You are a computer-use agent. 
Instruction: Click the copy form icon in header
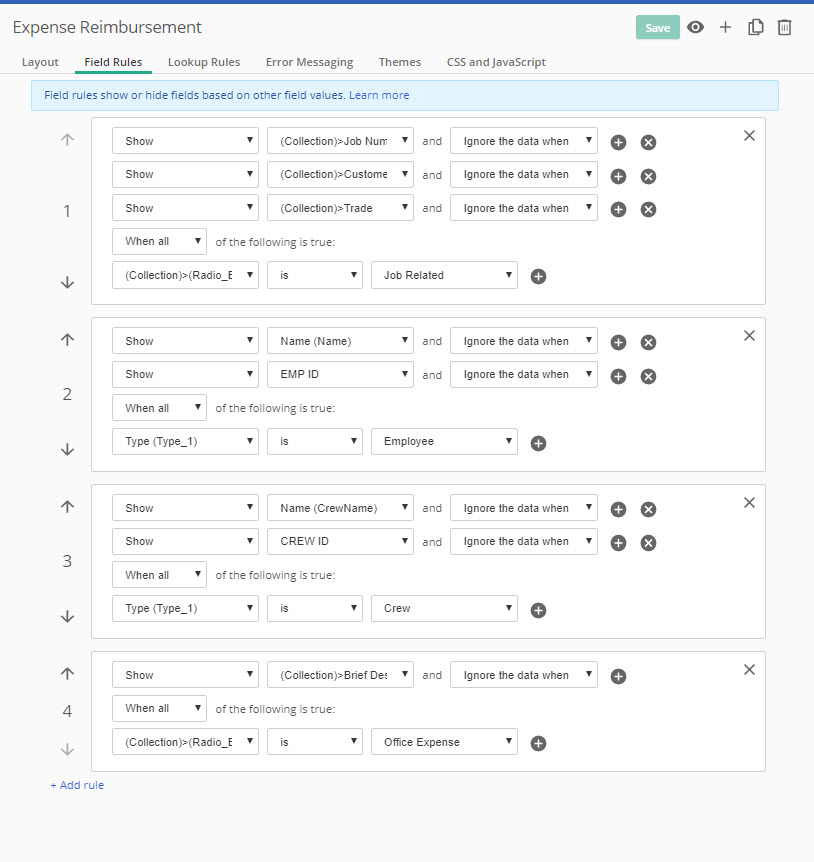pos(756,27)
